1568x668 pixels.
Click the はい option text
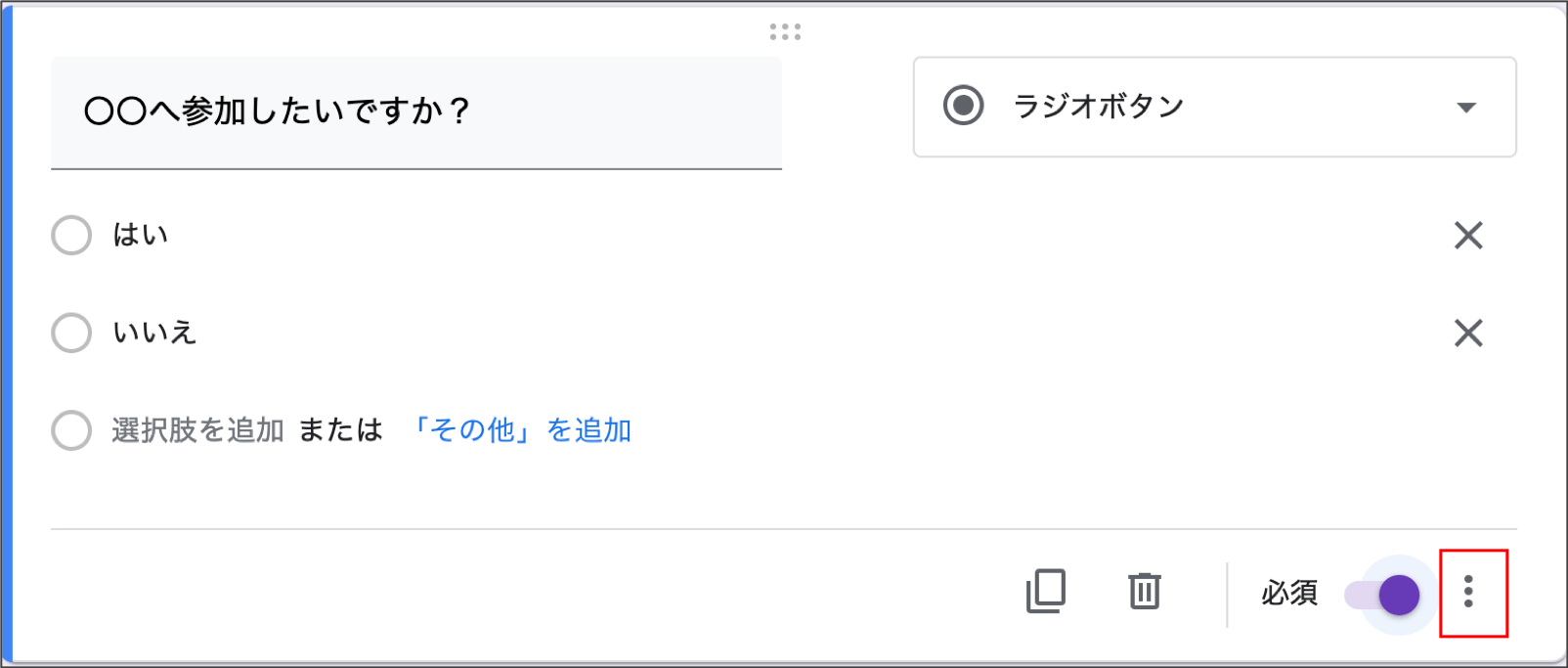141,235
